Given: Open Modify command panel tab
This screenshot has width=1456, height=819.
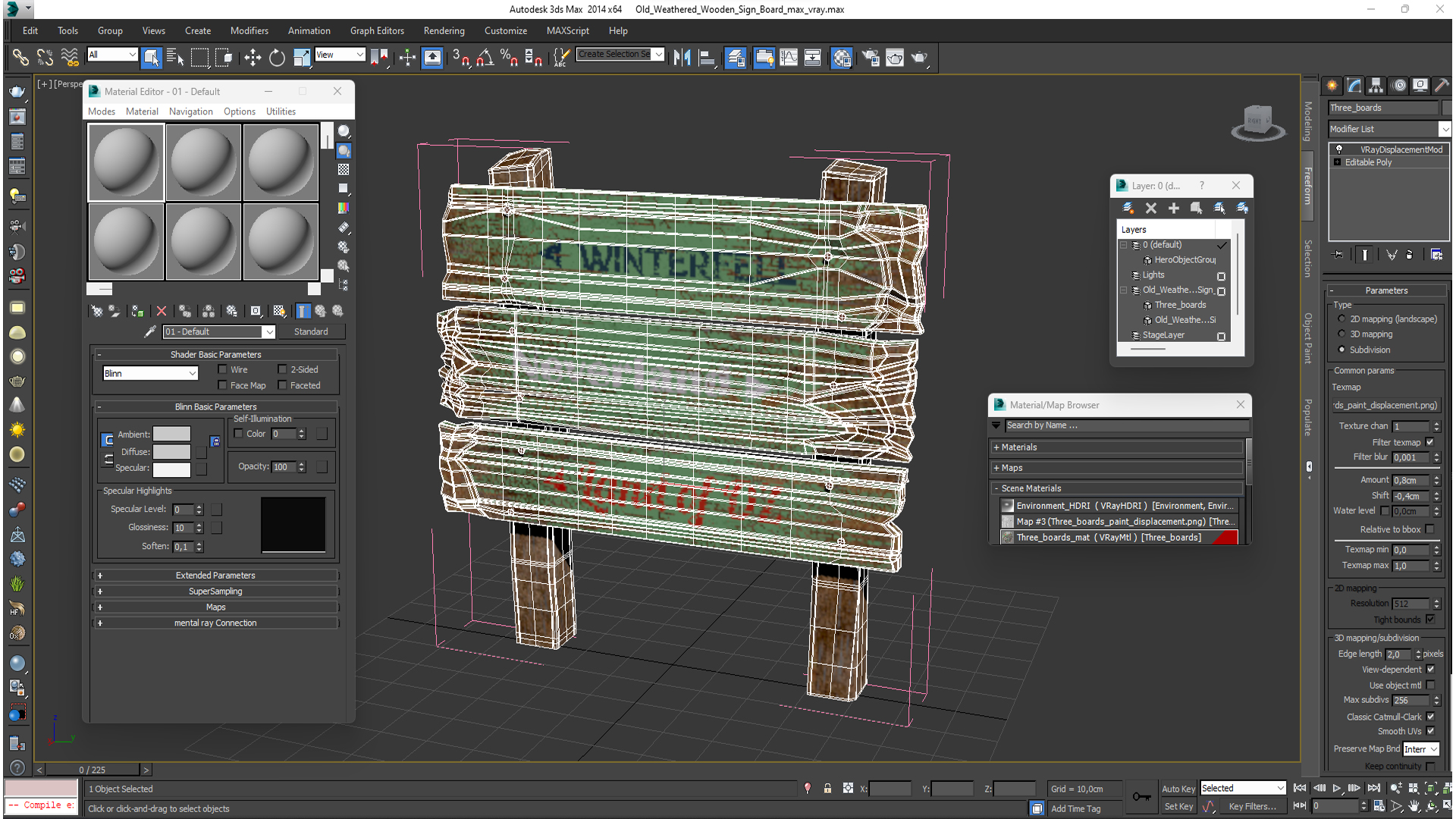Looking at the screenshot, I should click(1354, 85).
